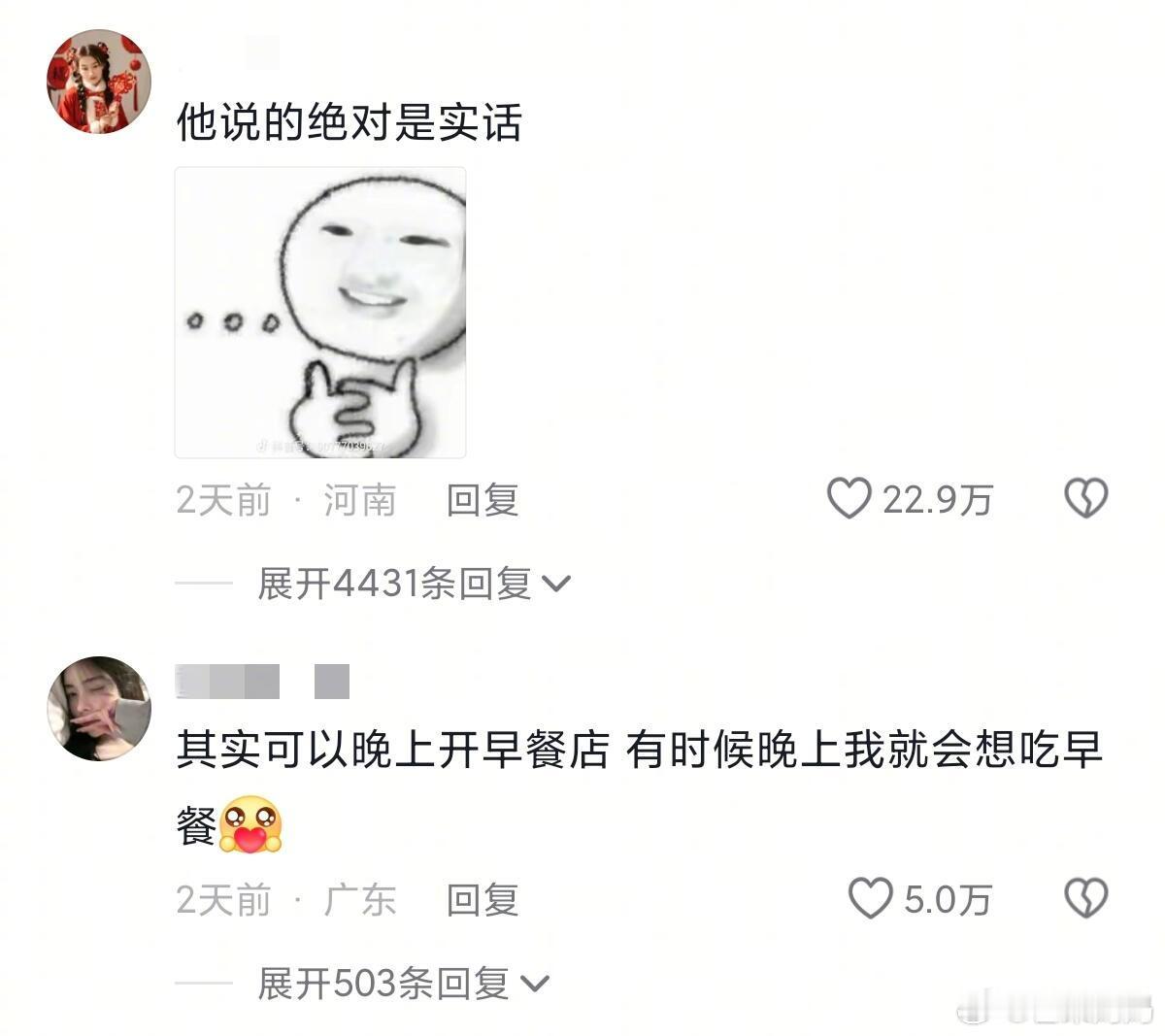The height and width of the screenshot is (1036, 1165).
Task: Tap the 2天前 · 河南 timestamp
Action: point(286,500)
